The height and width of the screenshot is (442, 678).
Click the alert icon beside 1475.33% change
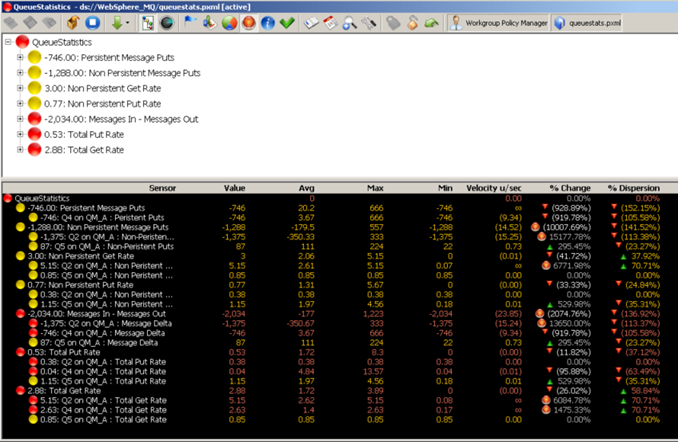coord(546,410)
